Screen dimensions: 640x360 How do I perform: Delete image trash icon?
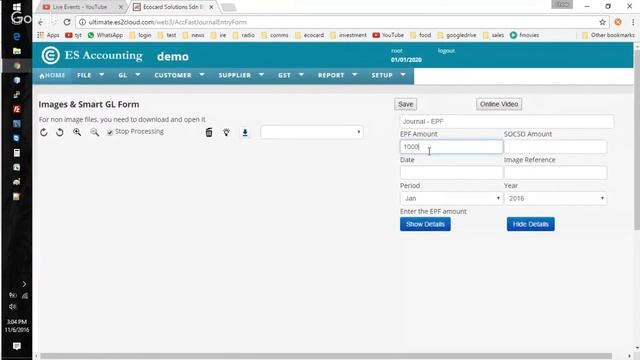pyautogui.click(x=209, y=132)
